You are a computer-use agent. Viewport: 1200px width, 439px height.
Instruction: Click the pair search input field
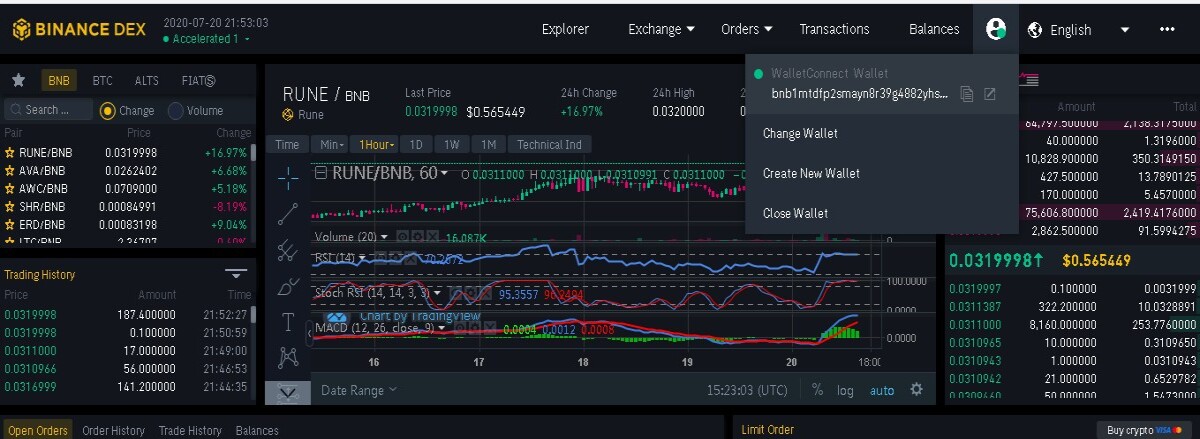coord(49,110)
